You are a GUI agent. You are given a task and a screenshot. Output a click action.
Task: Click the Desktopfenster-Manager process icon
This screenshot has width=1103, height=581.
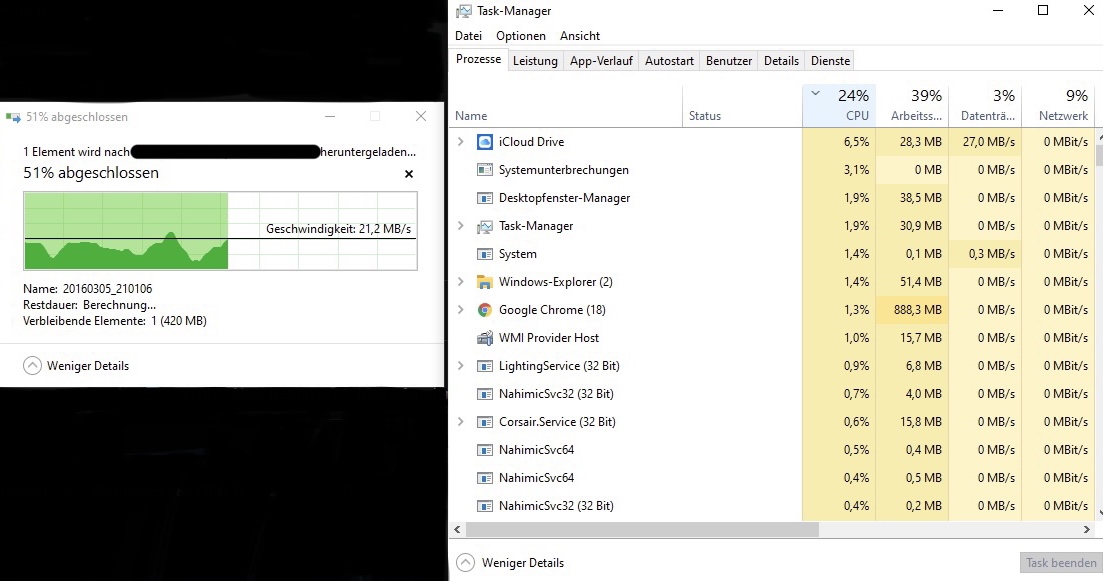[x=485, y=198]
